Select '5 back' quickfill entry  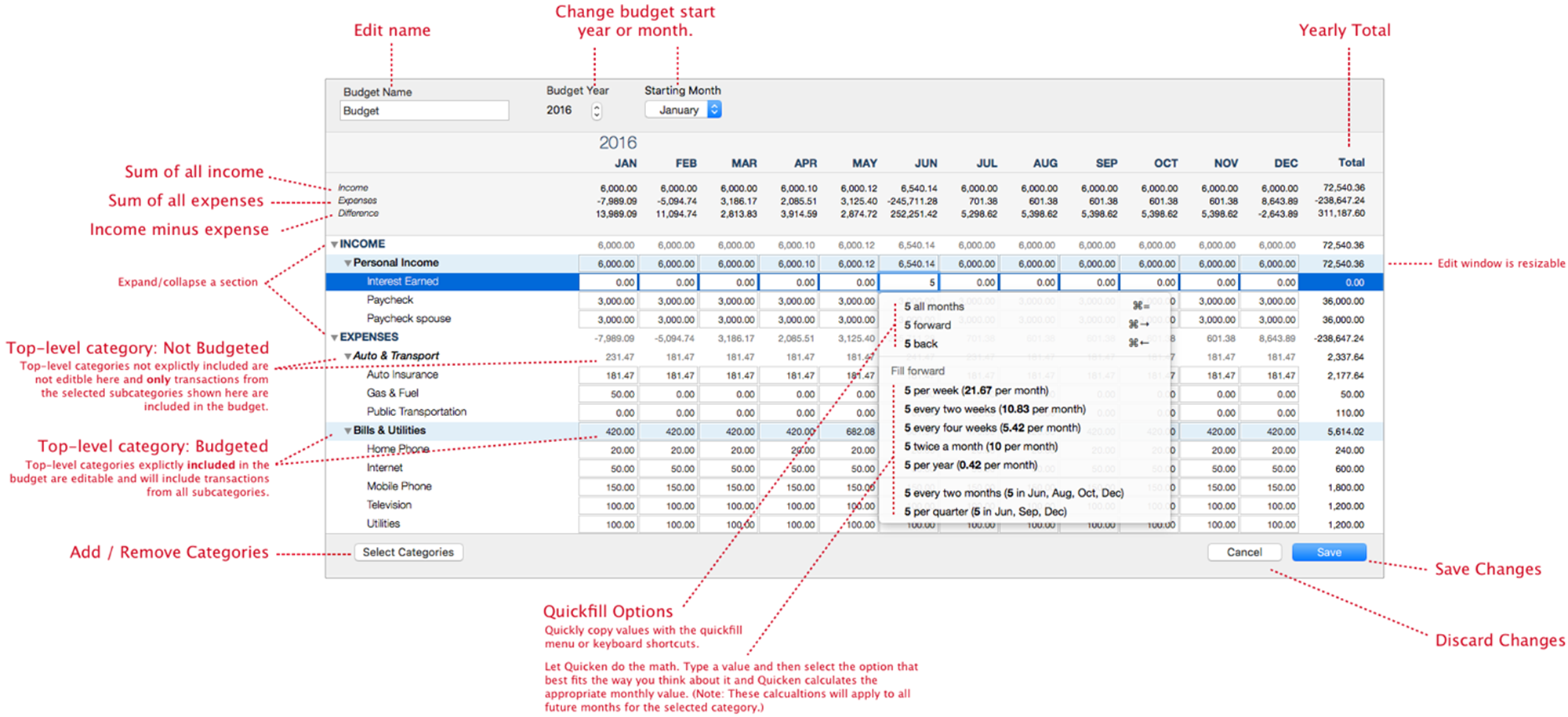[921, 344]
